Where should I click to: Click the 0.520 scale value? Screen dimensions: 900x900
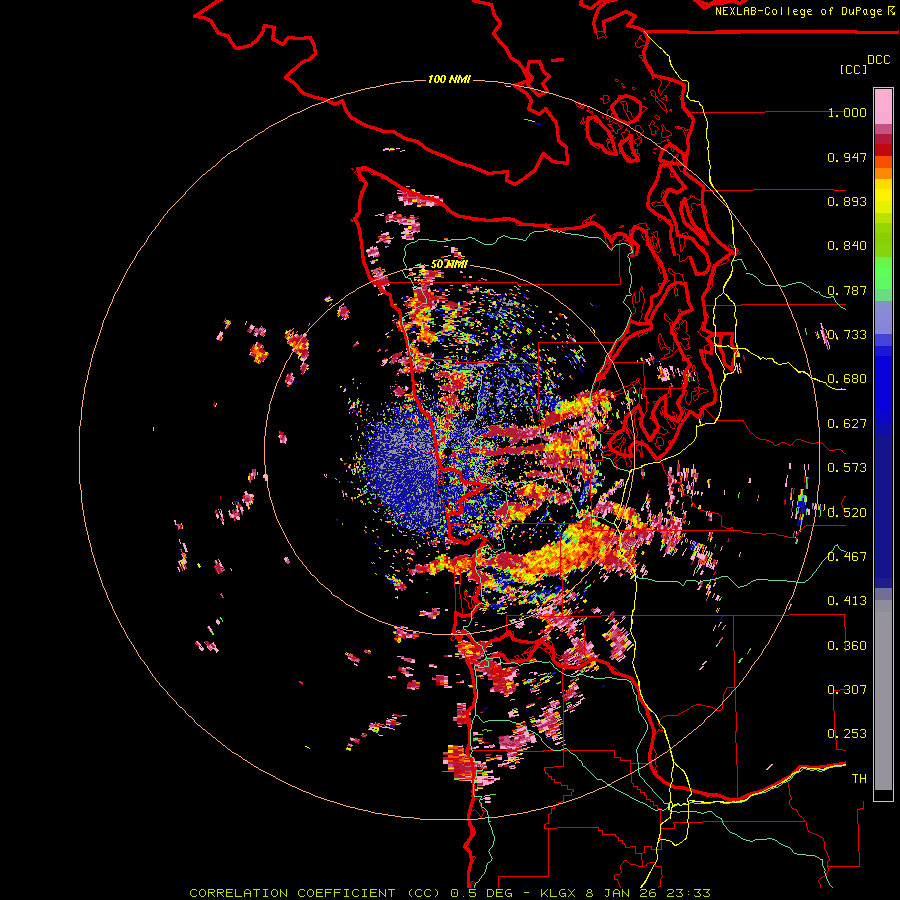click(x=847, y=513)
